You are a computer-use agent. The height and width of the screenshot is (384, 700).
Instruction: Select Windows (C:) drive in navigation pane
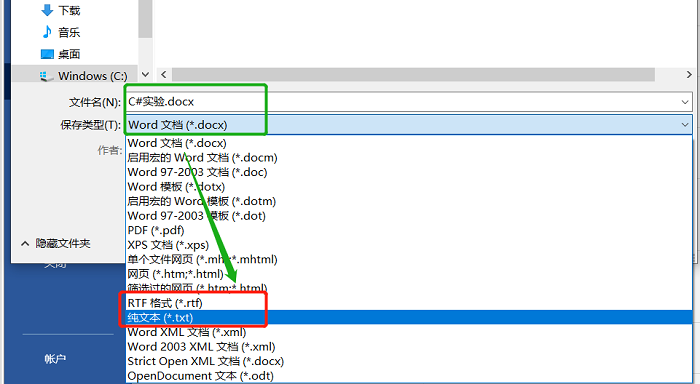tap(92, 76)
